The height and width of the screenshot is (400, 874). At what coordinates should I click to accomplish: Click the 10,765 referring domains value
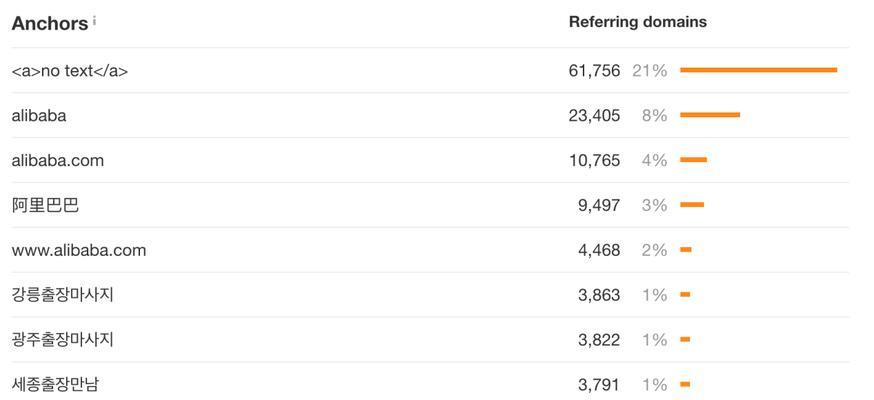tap(594, 160)
